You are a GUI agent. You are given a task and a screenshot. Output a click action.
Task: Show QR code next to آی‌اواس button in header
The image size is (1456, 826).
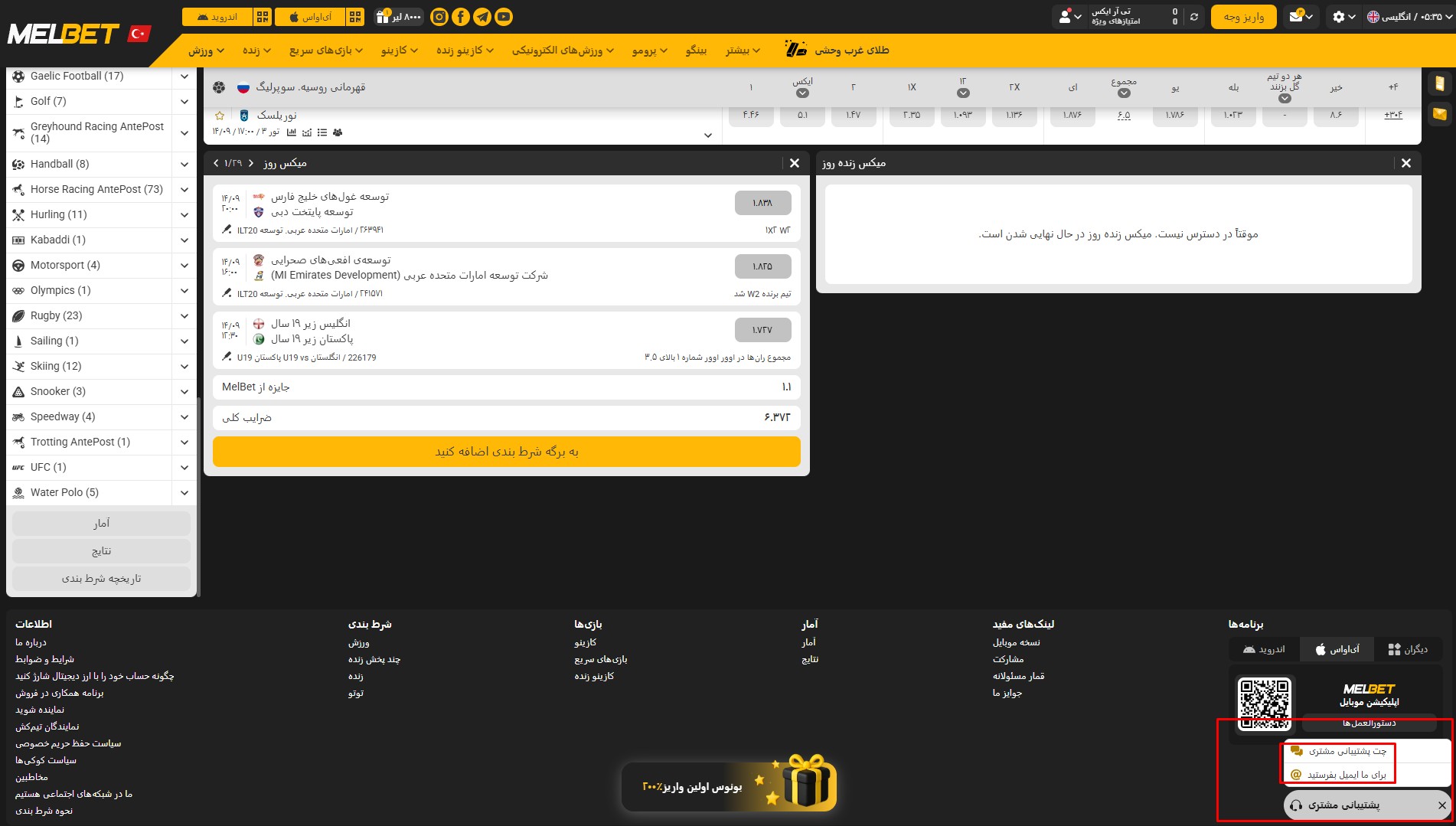355,17
